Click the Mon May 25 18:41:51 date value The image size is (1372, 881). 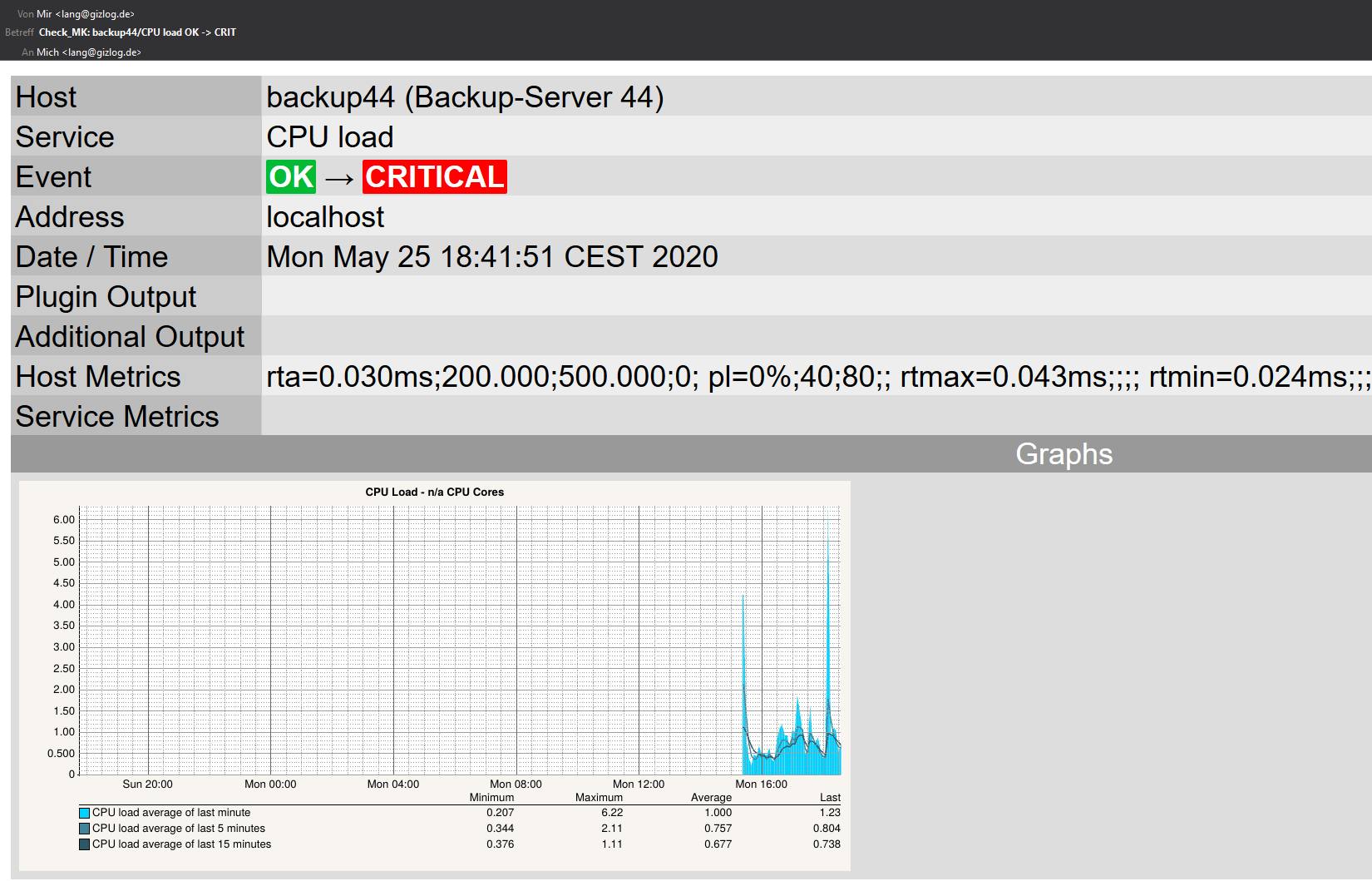[492, 257]
